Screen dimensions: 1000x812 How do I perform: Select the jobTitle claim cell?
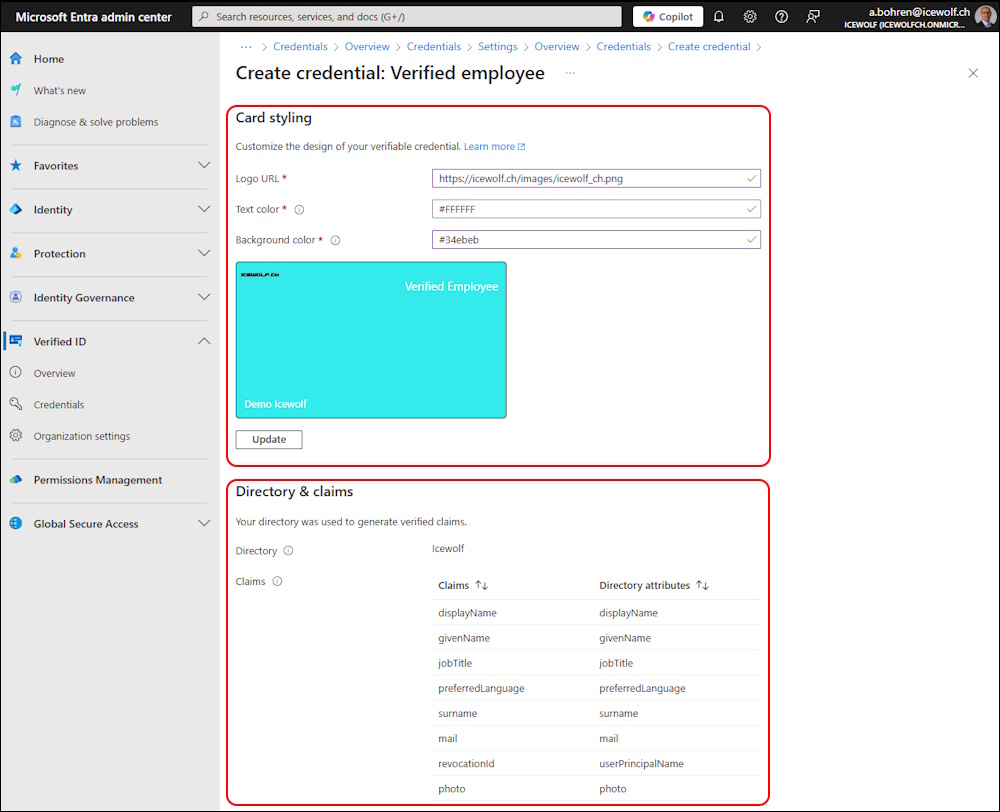pos(455,663)
